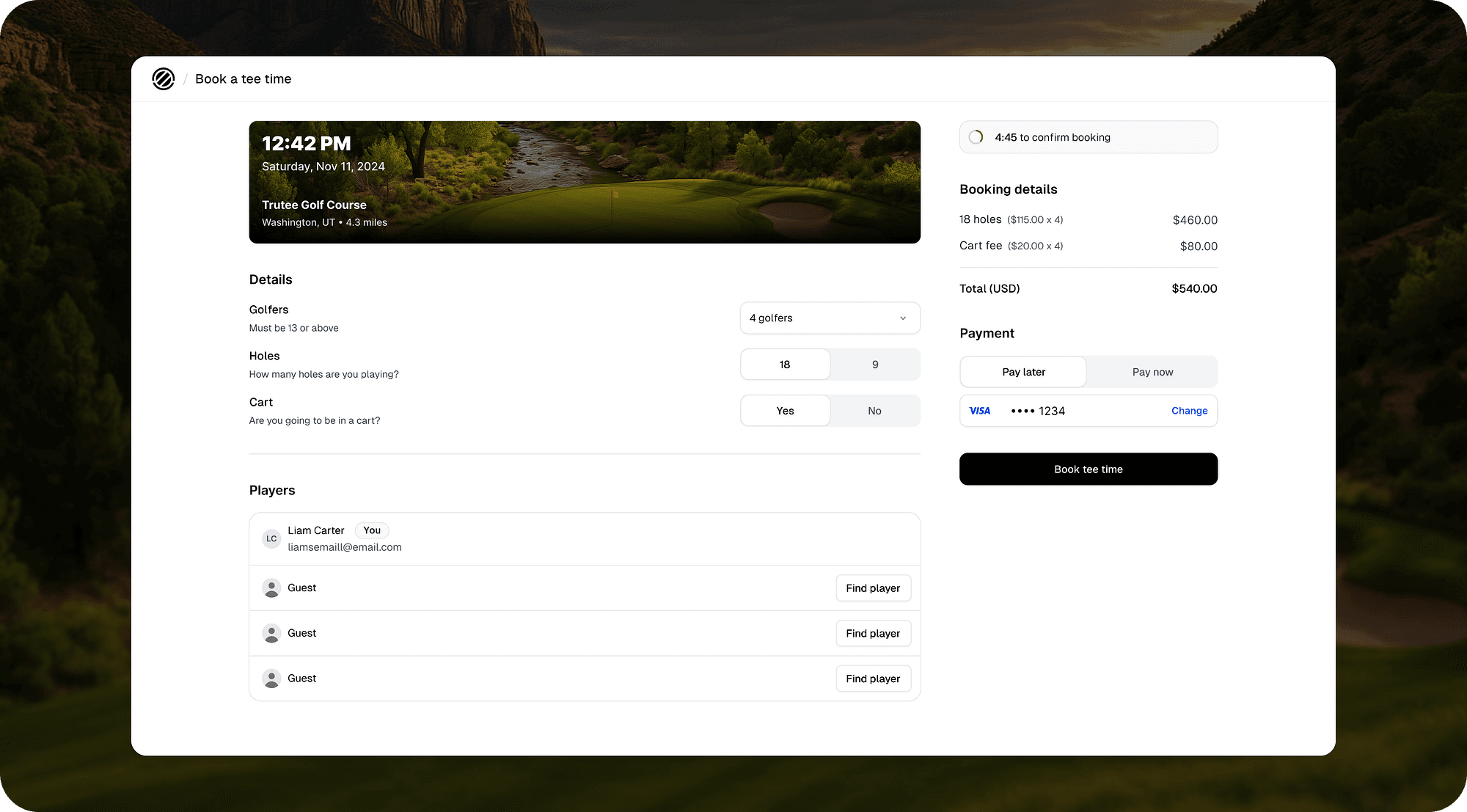The width and height of the screenshot is (1467, 812).
Task: Click the third Guest avatar icon
Action: (271, 679)
